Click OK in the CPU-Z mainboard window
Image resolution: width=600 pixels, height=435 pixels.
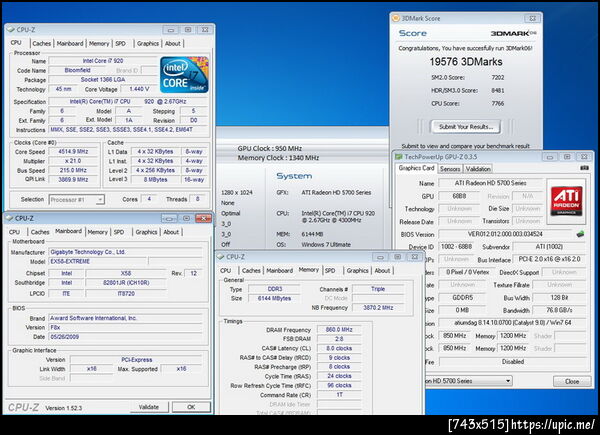pos(190,407)
